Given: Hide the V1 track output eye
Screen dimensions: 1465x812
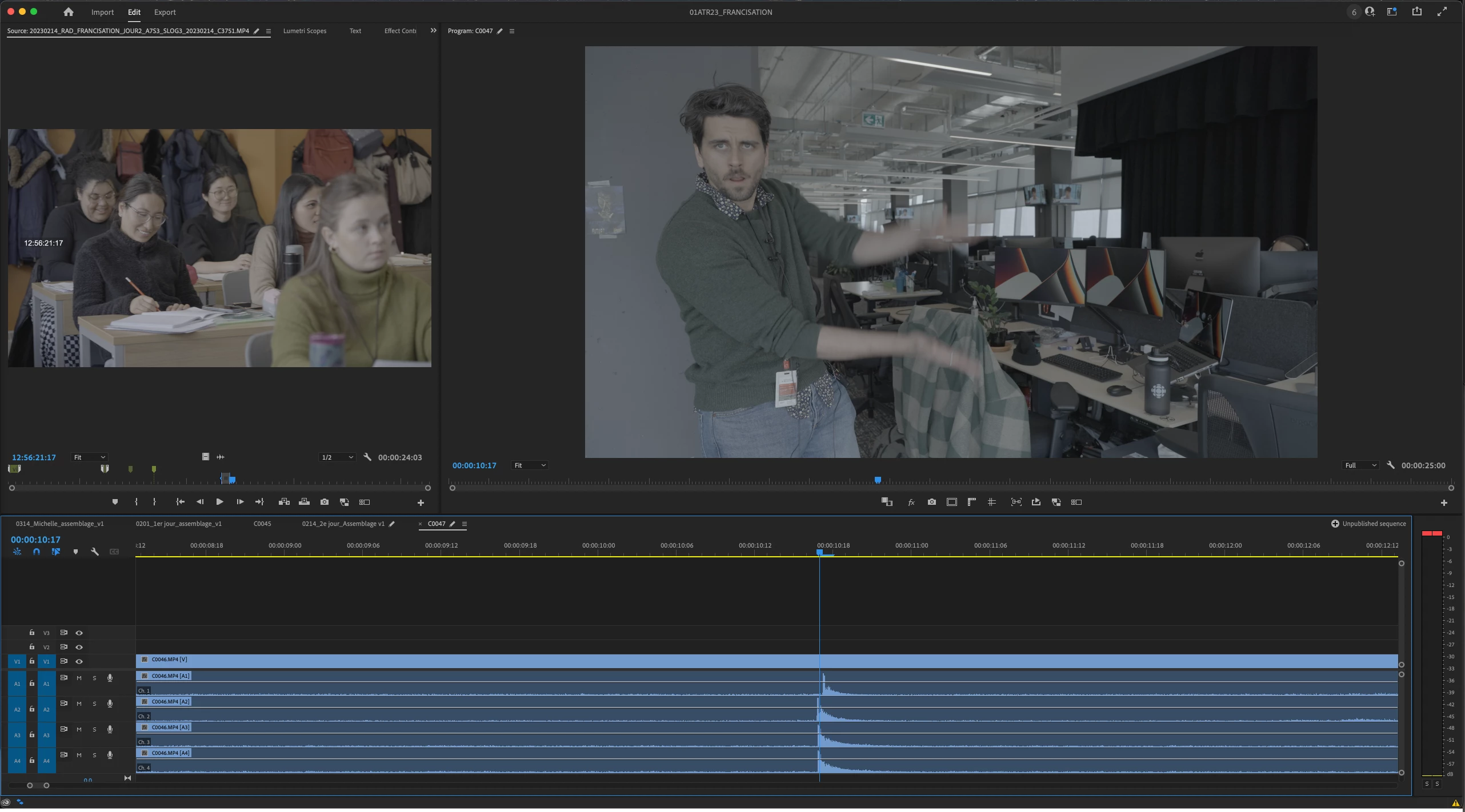Looking at the screenshot, I should [79, 661].
